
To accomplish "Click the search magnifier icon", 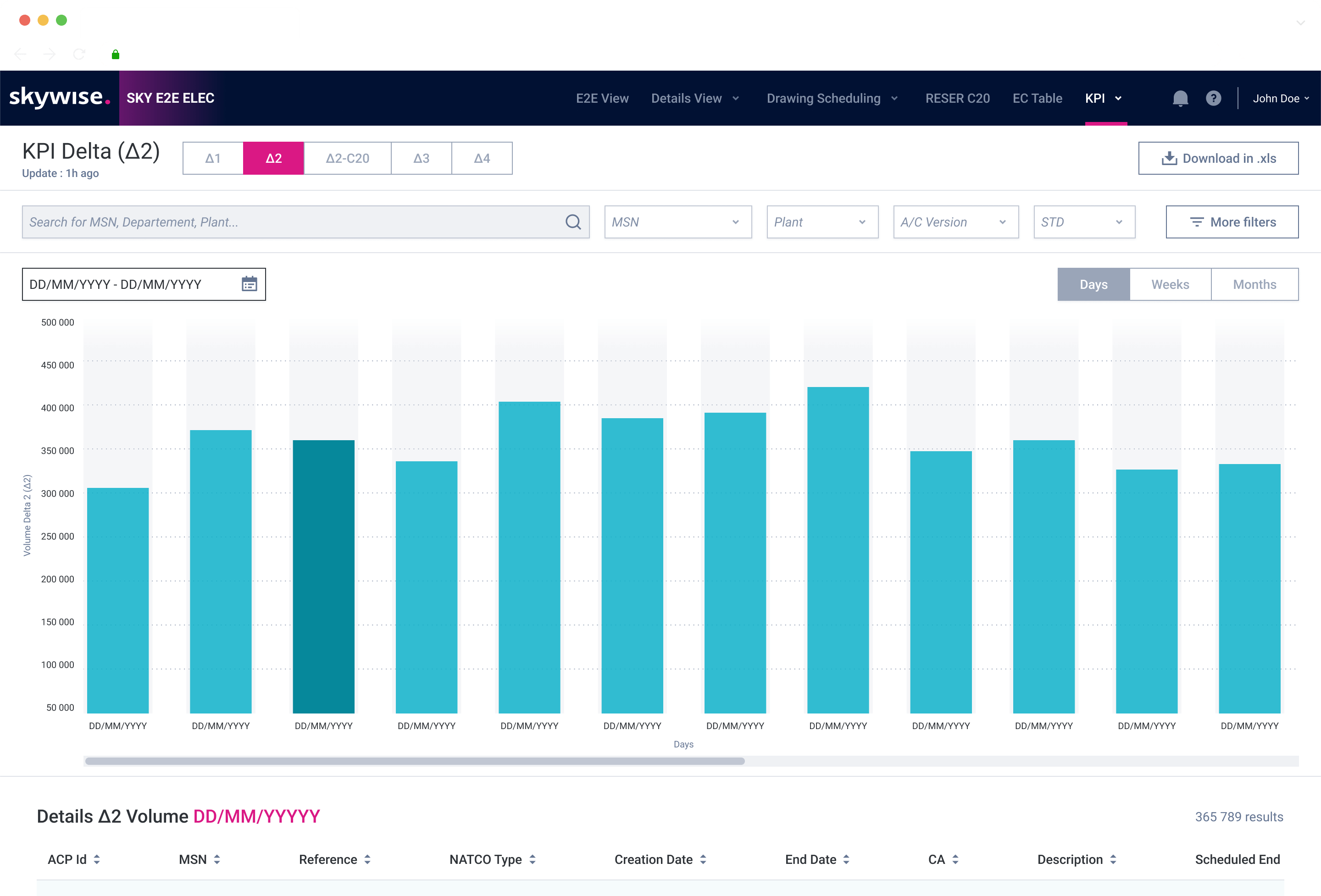I will pyautogui.click(x=572, y=221).
